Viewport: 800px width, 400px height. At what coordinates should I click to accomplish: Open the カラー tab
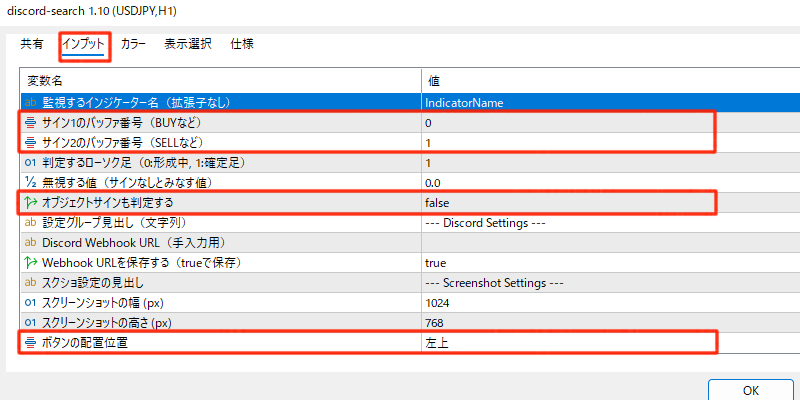[133, 44]
